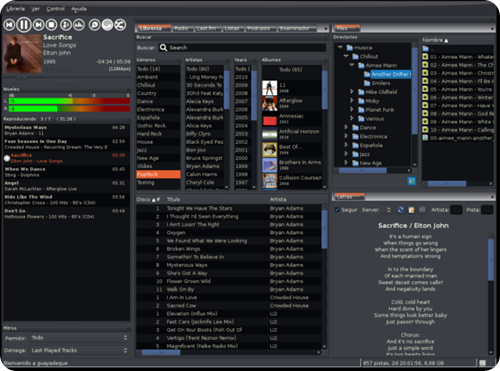Select the Best Of... album cover

(270, 150)
